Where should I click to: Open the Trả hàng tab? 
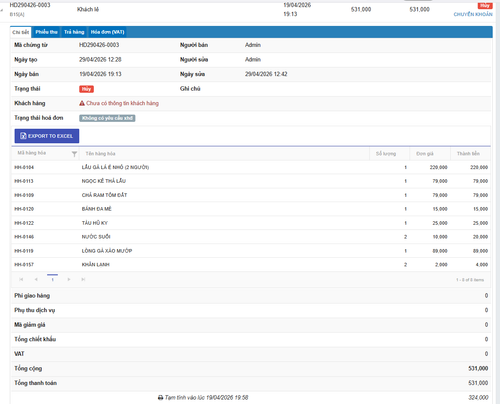click(74, 32)
